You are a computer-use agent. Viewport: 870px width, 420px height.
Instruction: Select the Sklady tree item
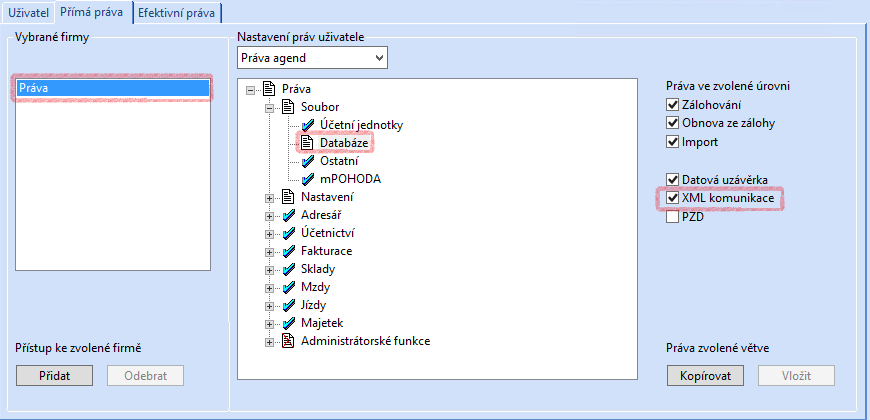coord(318,269)
